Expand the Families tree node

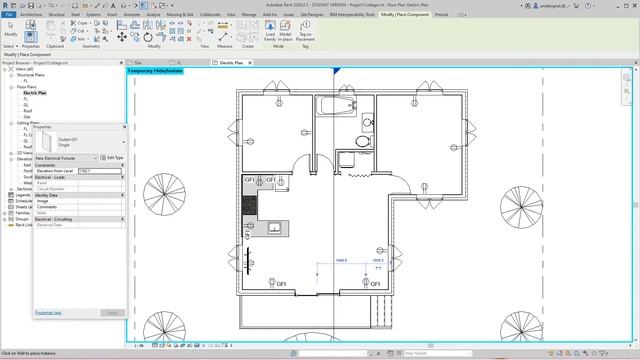coord(5,213)
